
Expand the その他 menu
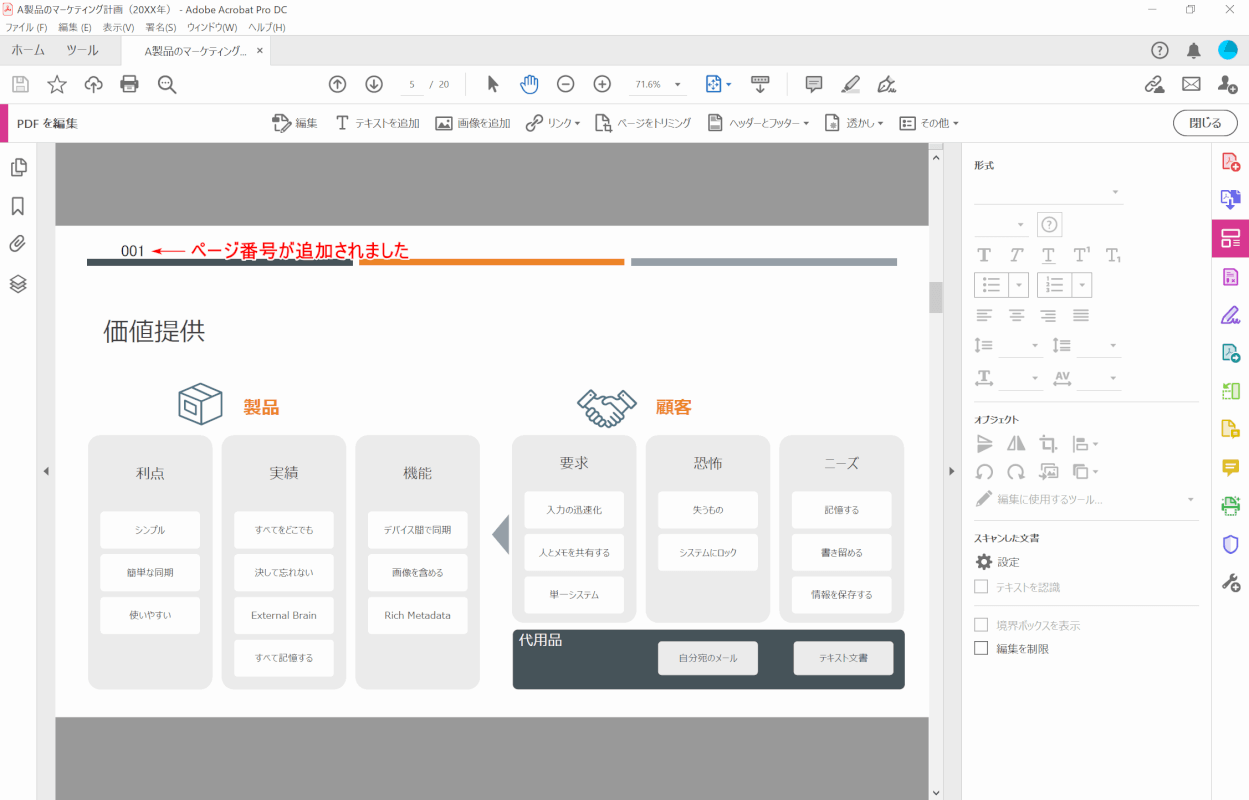click(x=929, y=123)
